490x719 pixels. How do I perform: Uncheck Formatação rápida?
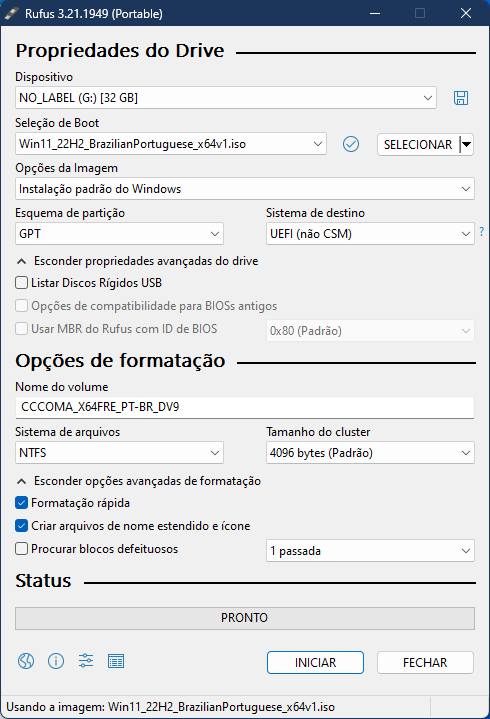coord(22,503)
